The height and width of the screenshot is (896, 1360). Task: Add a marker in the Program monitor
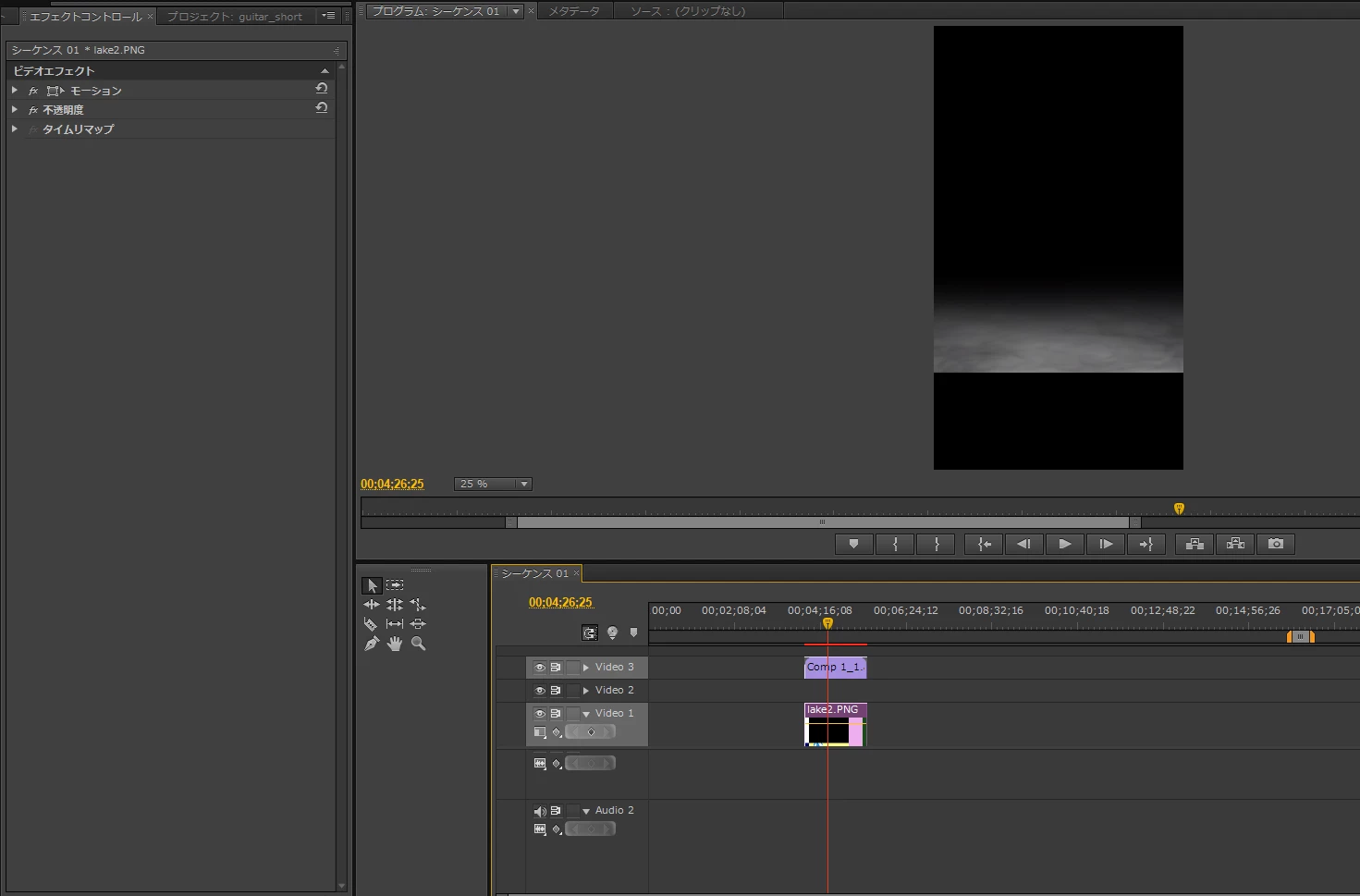pos(853,545)
